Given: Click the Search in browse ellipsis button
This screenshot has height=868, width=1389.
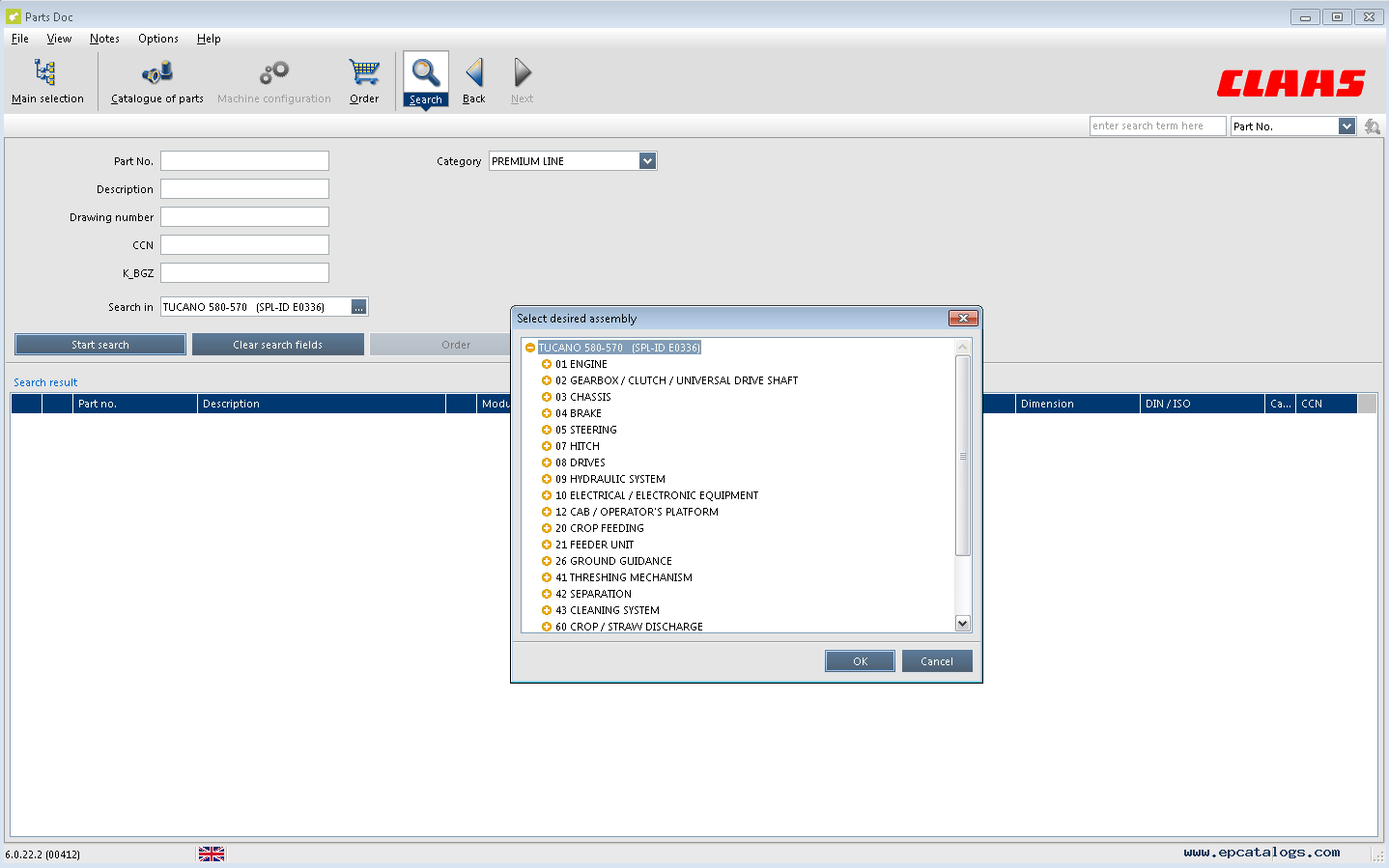Looking at the screenshot, I should coord(358,307).
